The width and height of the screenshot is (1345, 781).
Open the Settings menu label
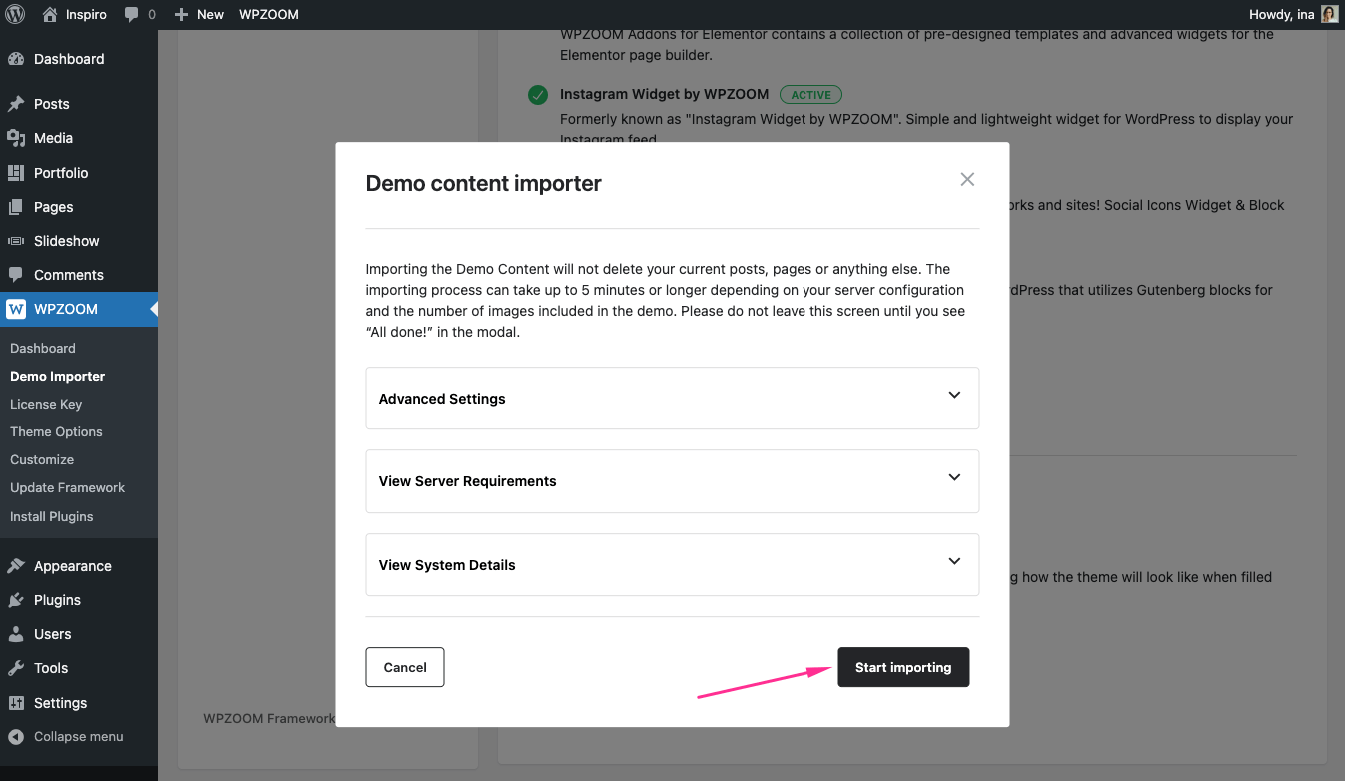[61, 703]
